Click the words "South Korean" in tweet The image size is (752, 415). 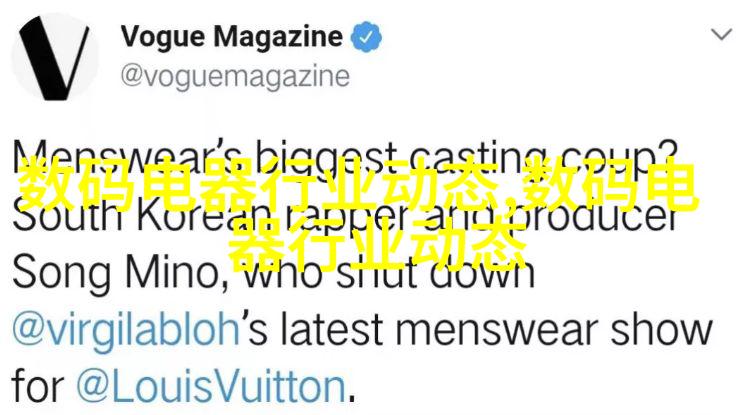click(141, 215)
